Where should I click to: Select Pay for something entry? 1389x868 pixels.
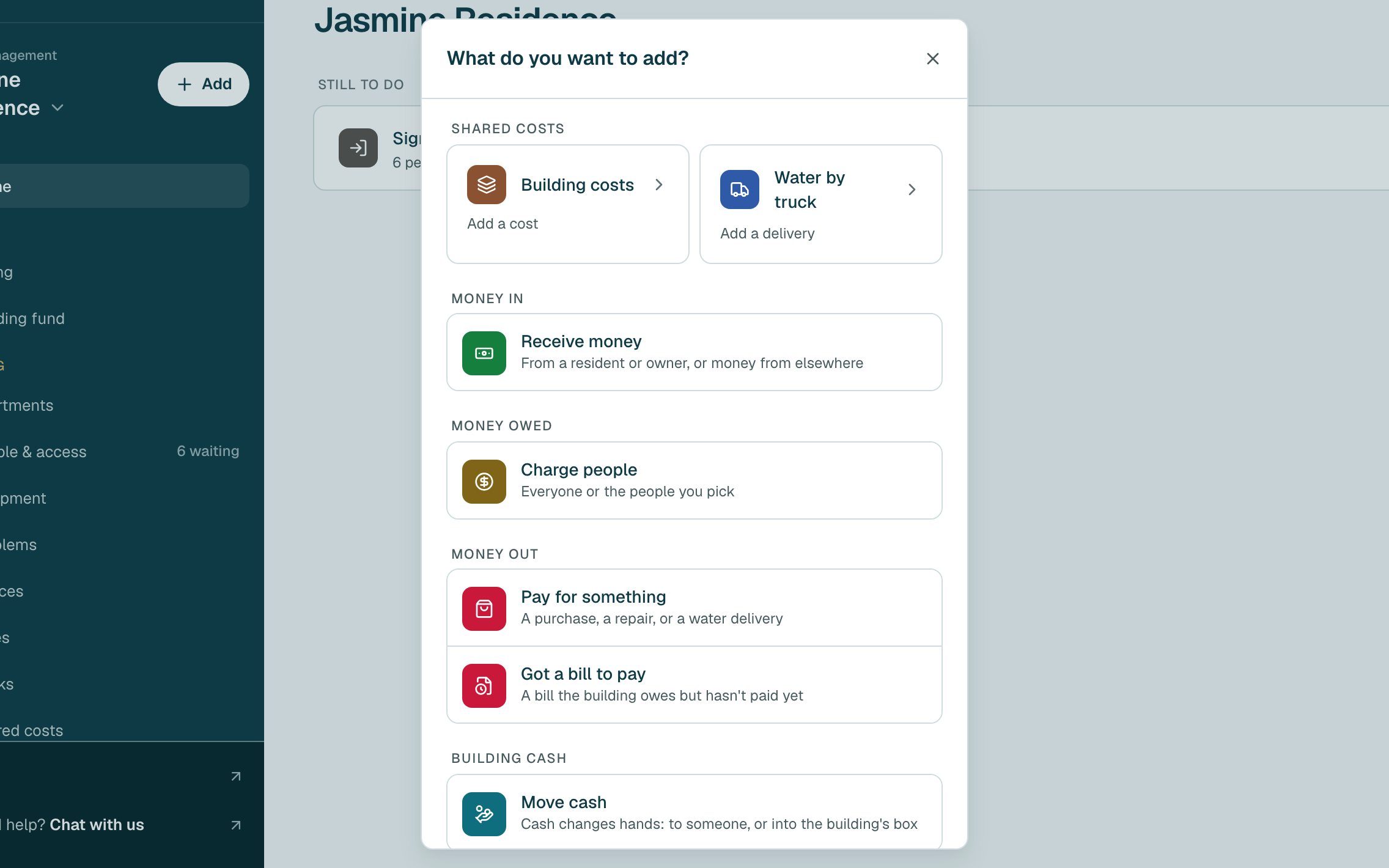(x=694, y=608)
